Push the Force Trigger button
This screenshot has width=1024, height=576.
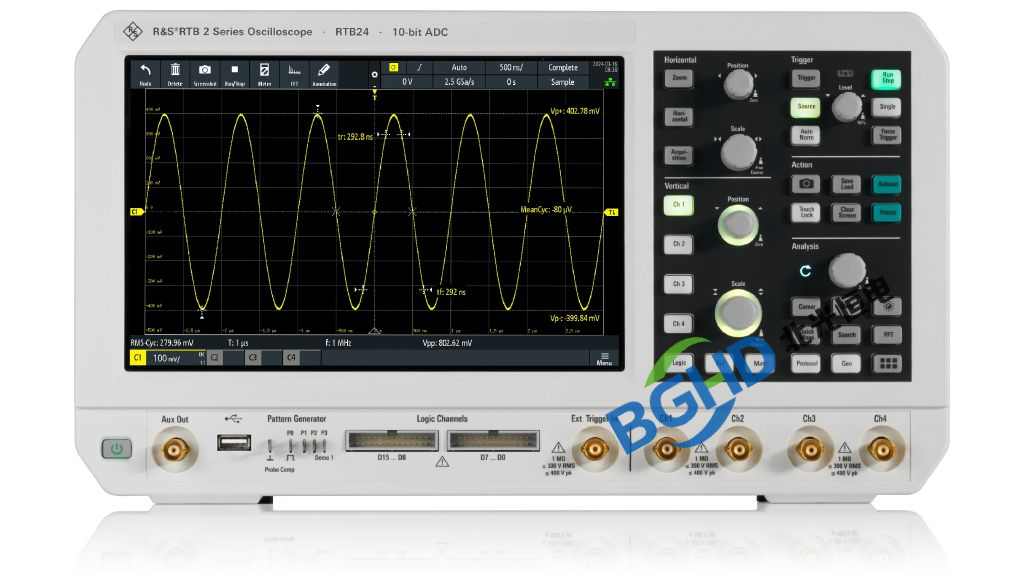pos(887,135)
